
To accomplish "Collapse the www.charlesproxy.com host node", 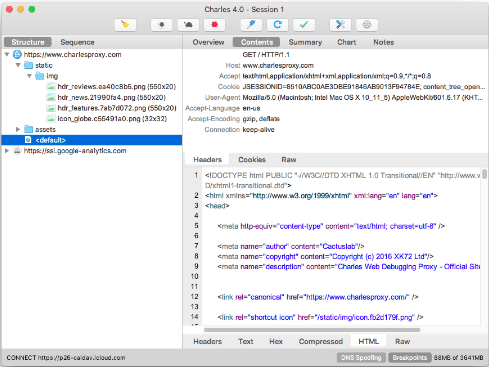I will tap(7, 54).
